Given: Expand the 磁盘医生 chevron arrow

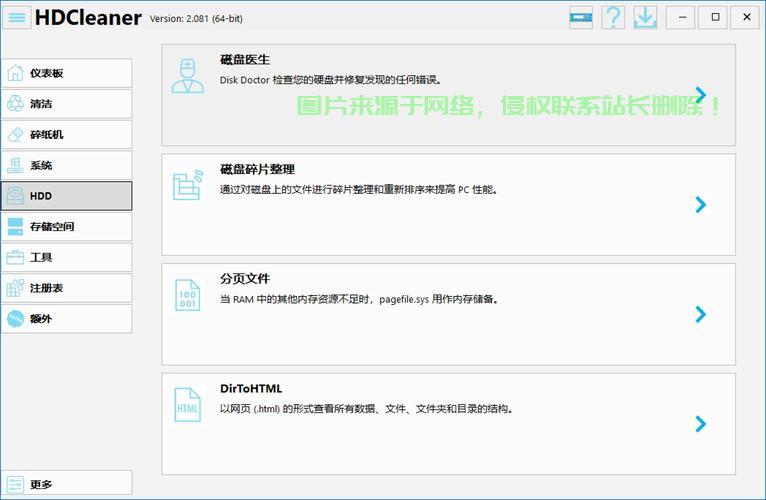Looking at the screenshot, I should [x=701, y=95].
